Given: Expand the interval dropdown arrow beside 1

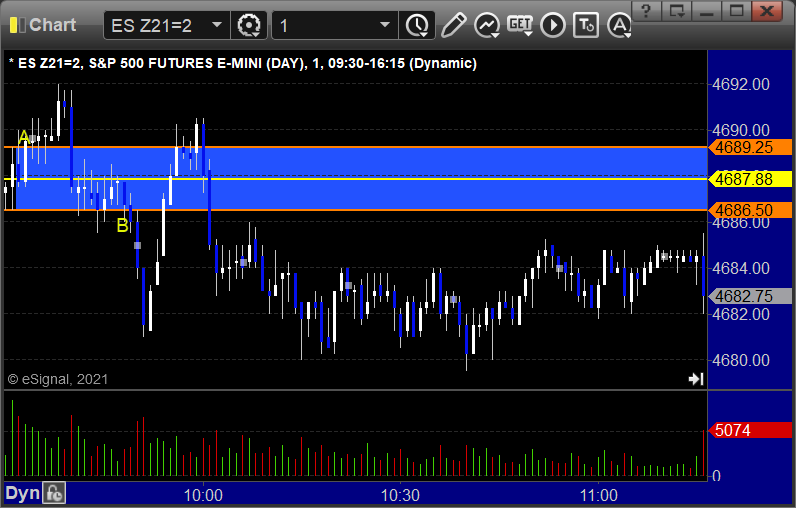Looking at the screenshot, I should 385,24.
